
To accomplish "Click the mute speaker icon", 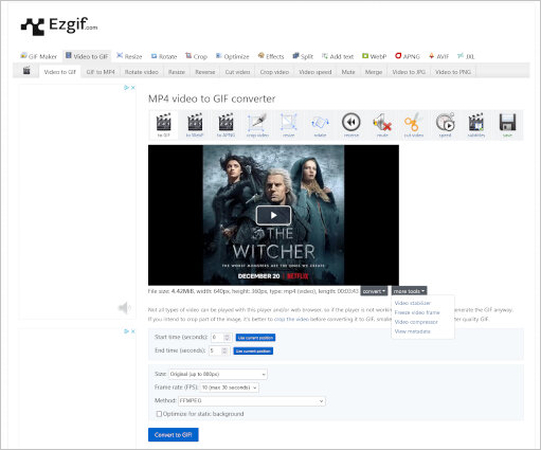I will [382, 125].
